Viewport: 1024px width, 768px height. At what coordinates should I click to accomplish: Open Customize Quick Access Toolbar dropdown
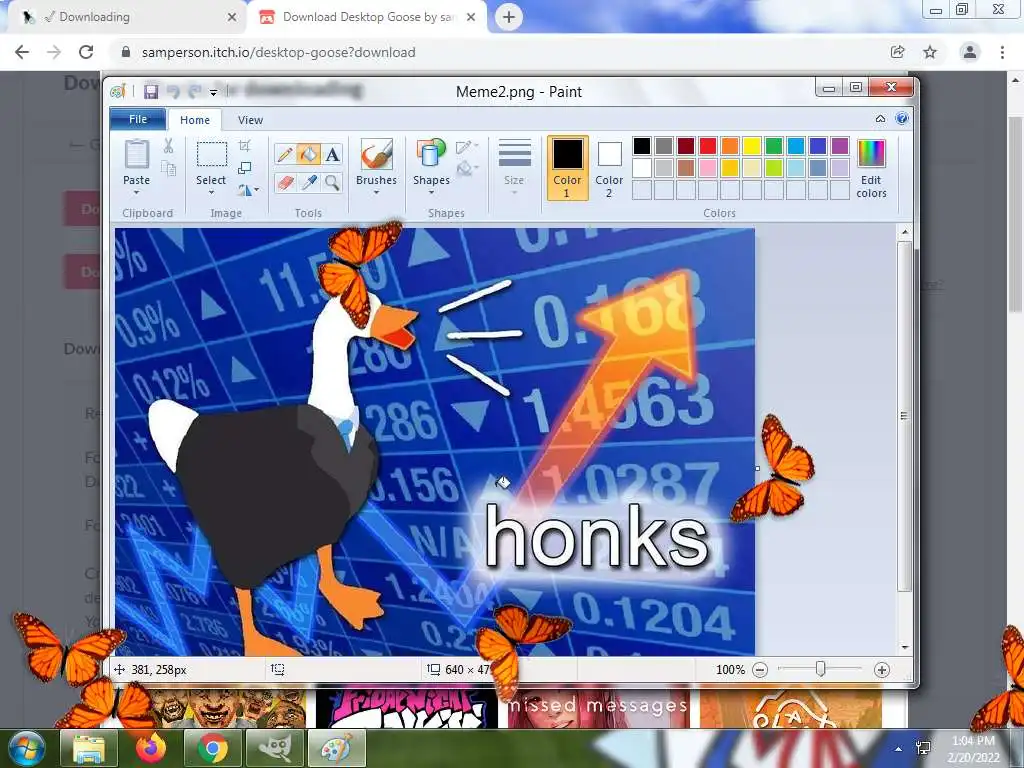coord(214,93)
